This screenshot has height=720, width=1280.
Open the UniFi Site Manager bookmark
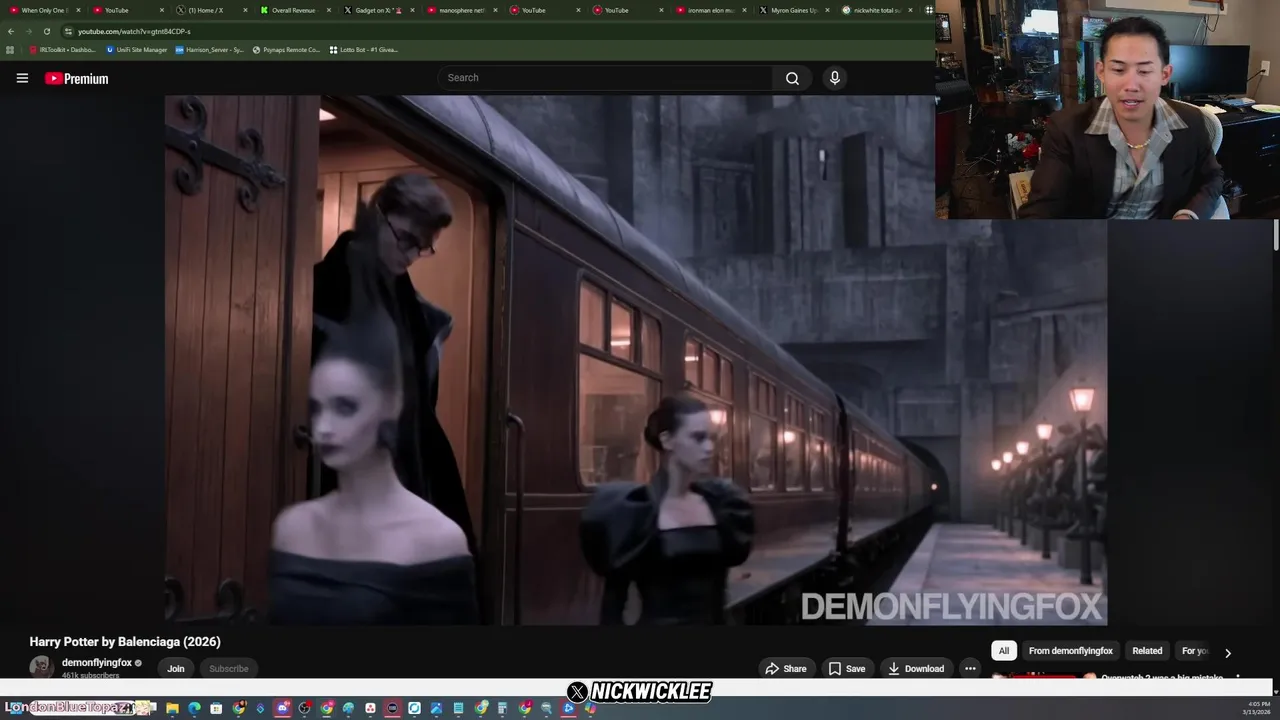point(137,49)
